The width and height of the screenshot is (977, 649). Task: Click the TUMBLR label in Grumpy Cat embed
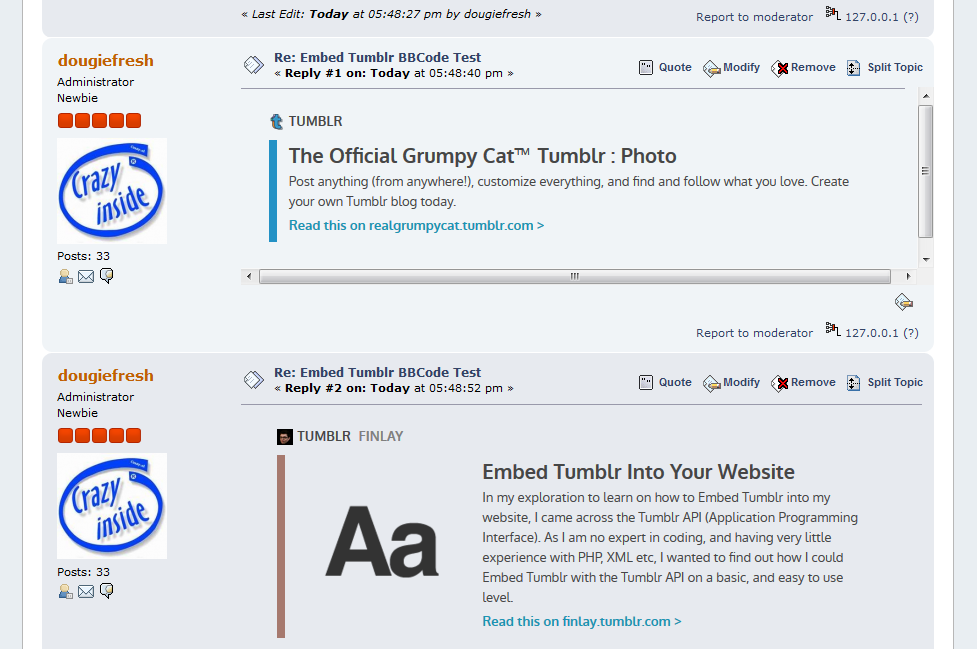tap(315, 121)
